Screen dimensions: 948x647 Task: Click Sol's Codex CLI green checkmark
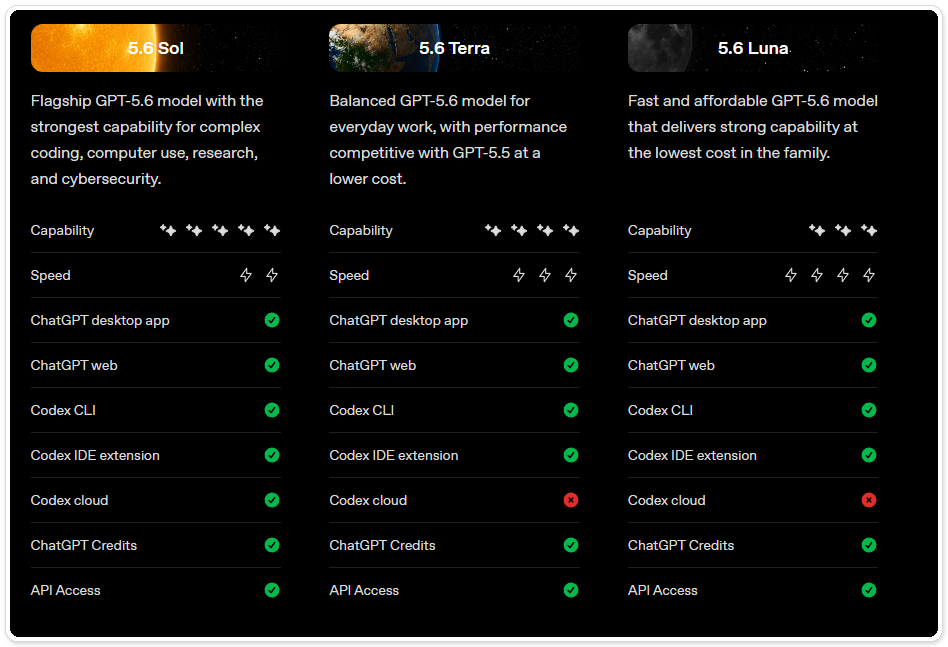coord(272,410)
